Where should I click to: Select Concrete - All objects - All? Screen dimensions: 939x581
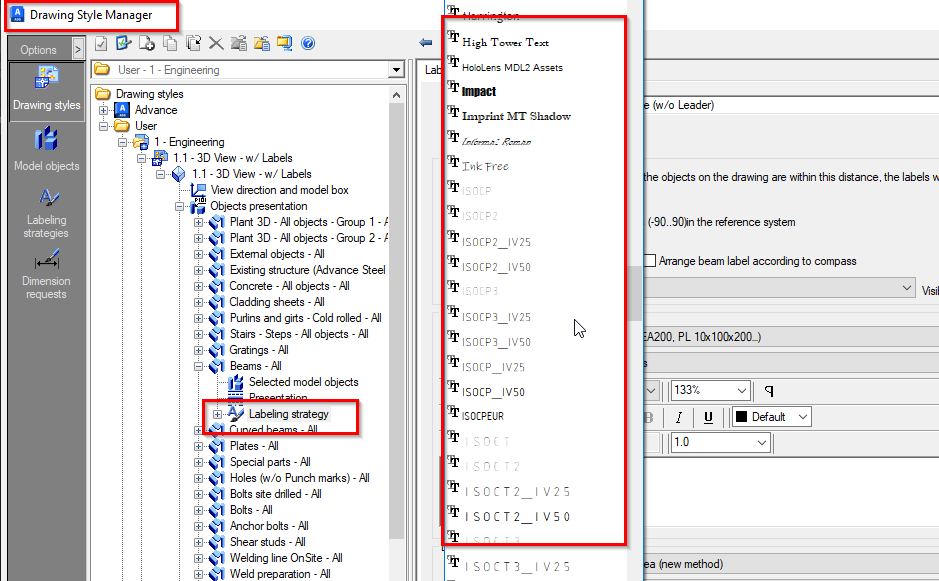click(x=289, y=286)
